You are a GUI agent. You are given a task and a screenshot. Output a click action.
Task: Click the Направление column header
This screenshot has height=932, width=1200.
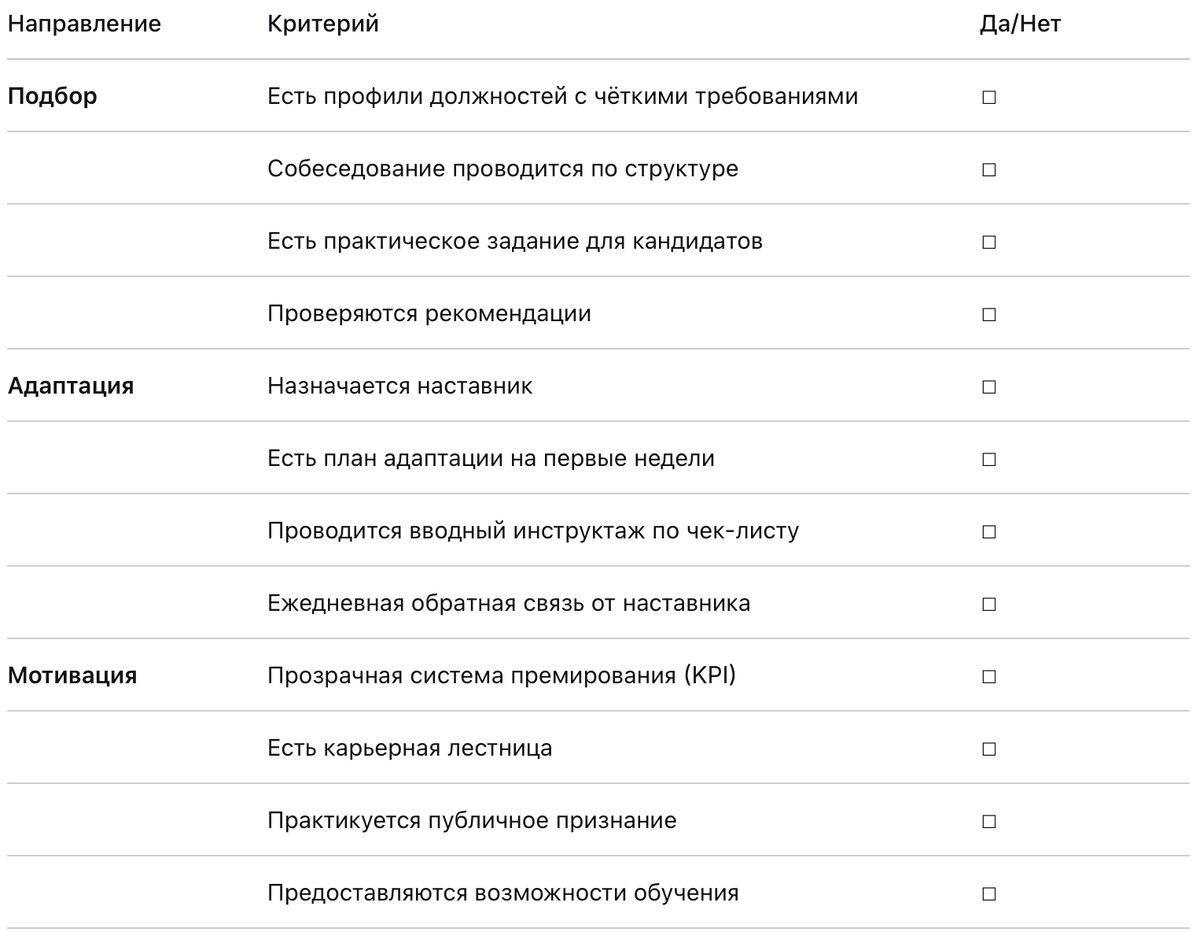click(84, 25)
